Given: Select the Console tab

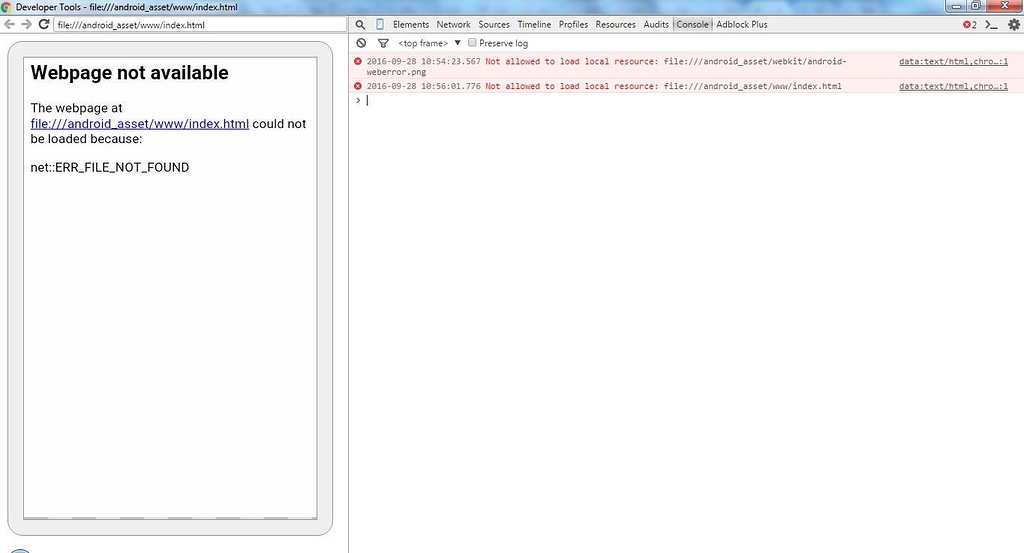Looking at the screenshot, I should (x=692, y=24).
